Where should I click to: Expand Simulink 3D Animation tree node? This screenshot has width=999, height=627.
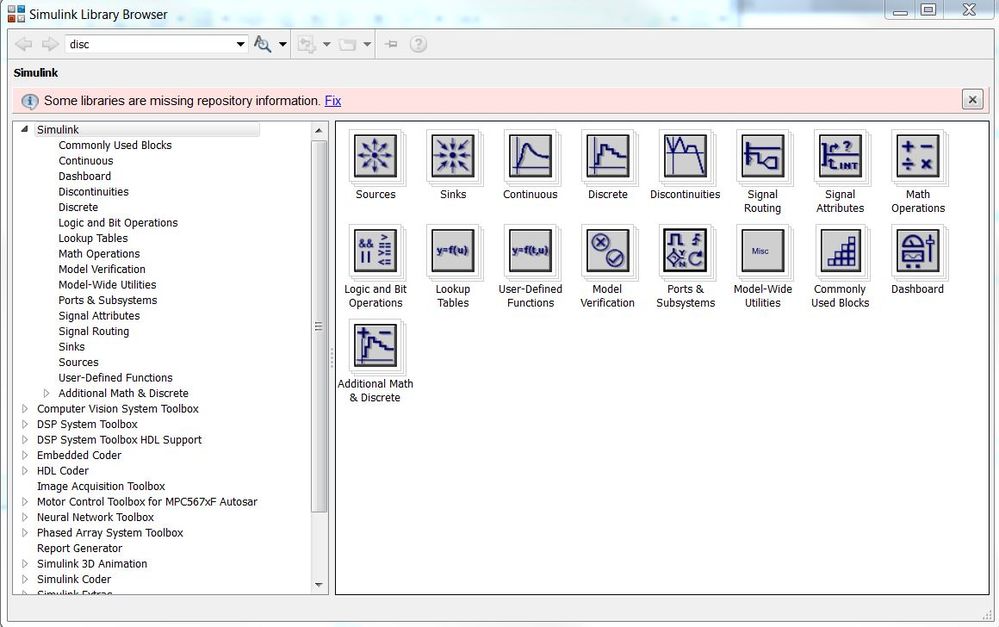click(x=25, y=563)
